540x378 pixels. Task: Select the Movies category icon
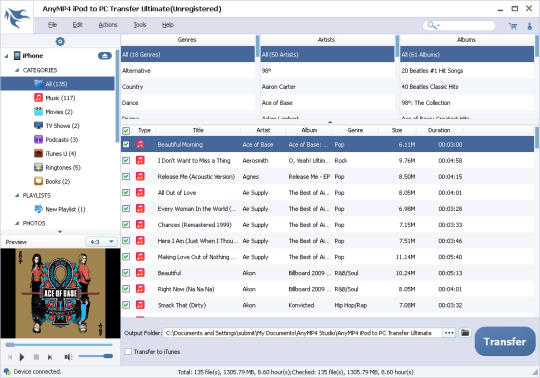coord(38,112)
